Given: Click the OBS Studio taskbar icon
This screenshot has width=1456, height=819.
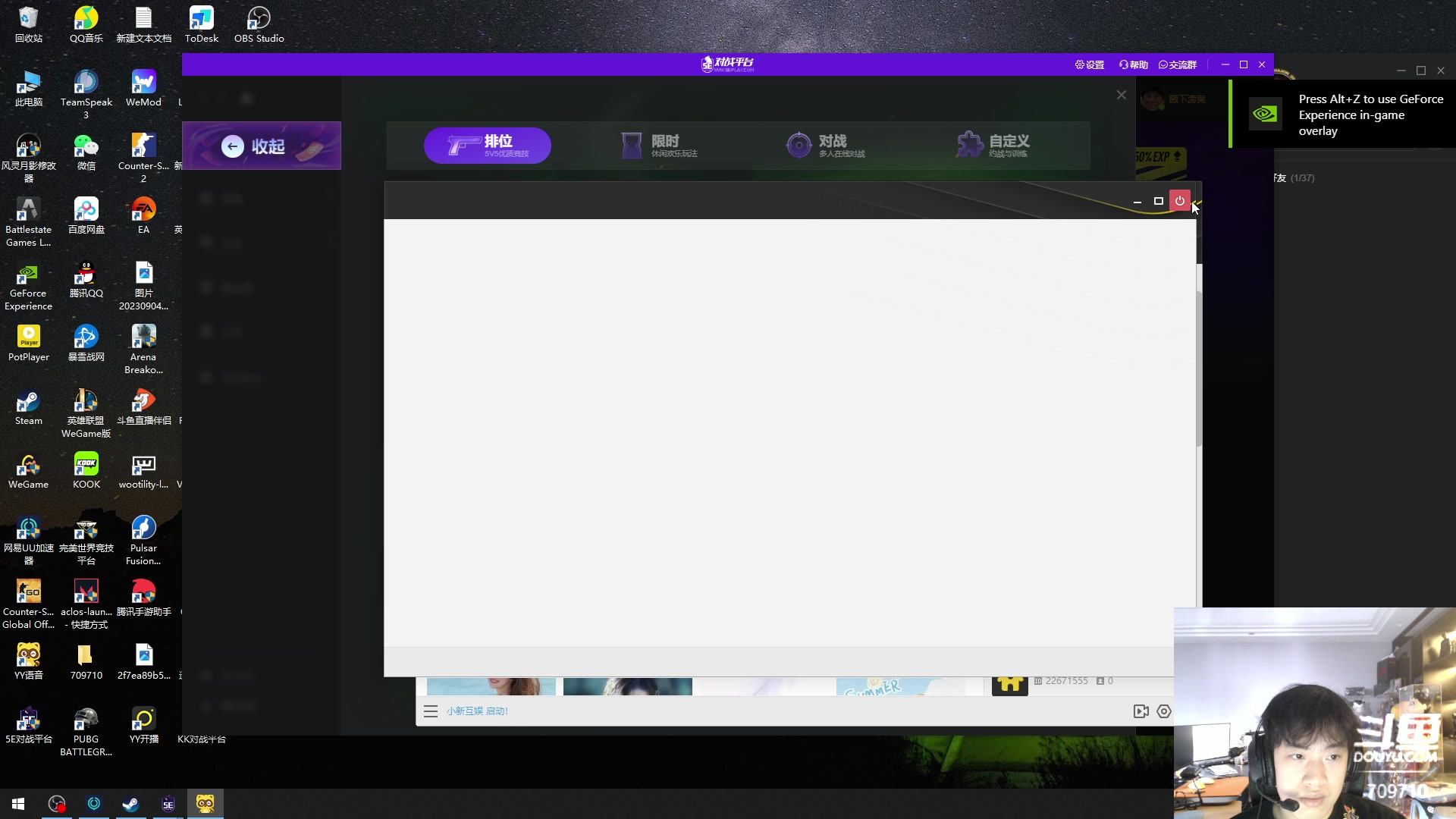Looking at the screenshot, I should (57, 804).
